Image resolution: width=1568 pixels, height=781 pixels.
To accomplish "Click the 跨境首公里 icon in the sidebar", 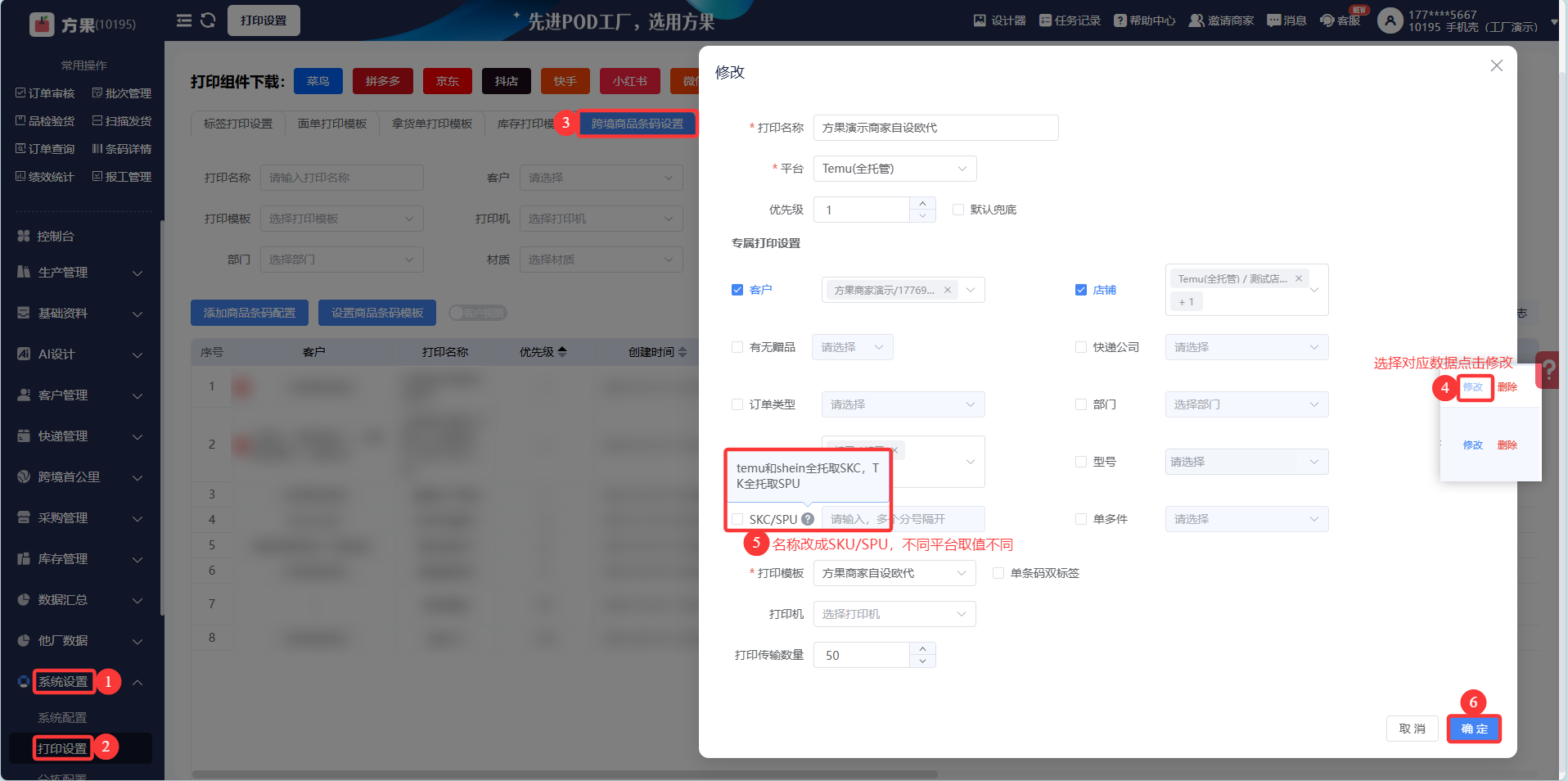I will pos(24,476).
